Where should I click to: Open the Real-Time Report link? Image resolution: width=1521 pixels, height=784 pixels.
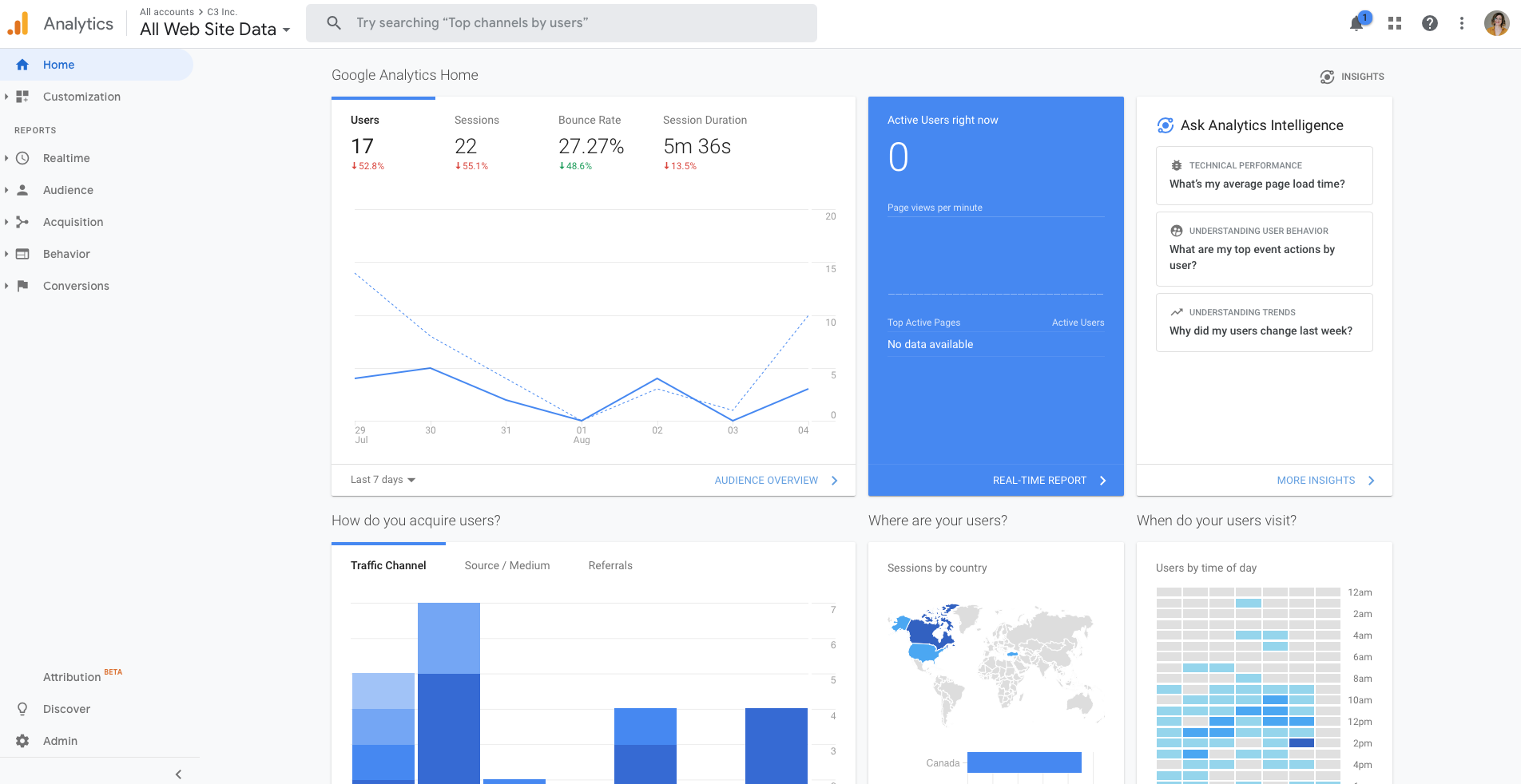pyautogui.click(x=1039, y=481)
